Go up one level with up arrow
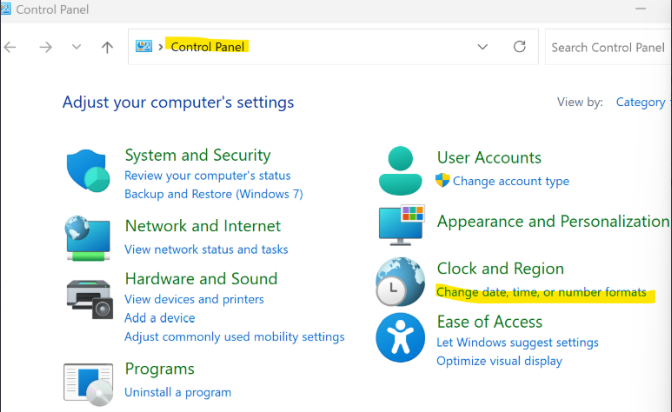 coord(107,47)
